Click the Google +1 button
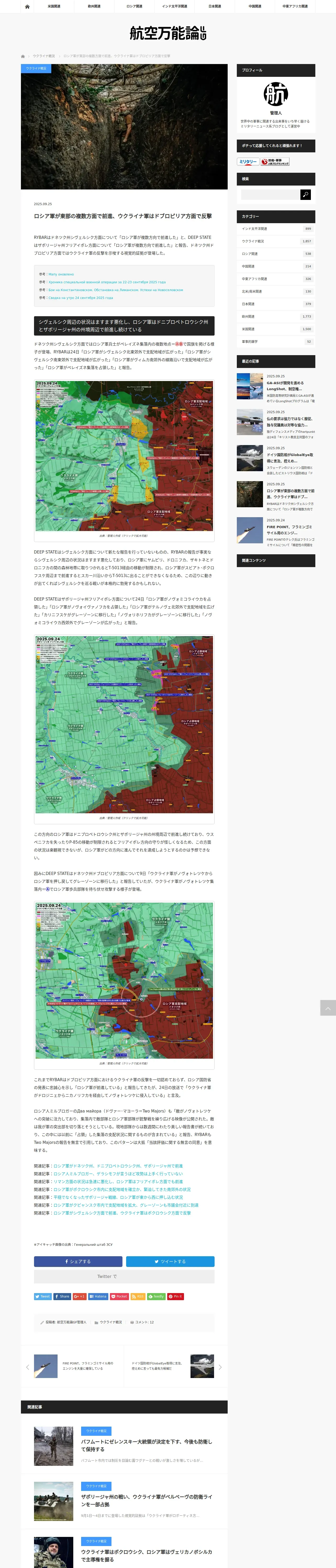Viewport: 336px width, 1568px height. coord(79,1296)
